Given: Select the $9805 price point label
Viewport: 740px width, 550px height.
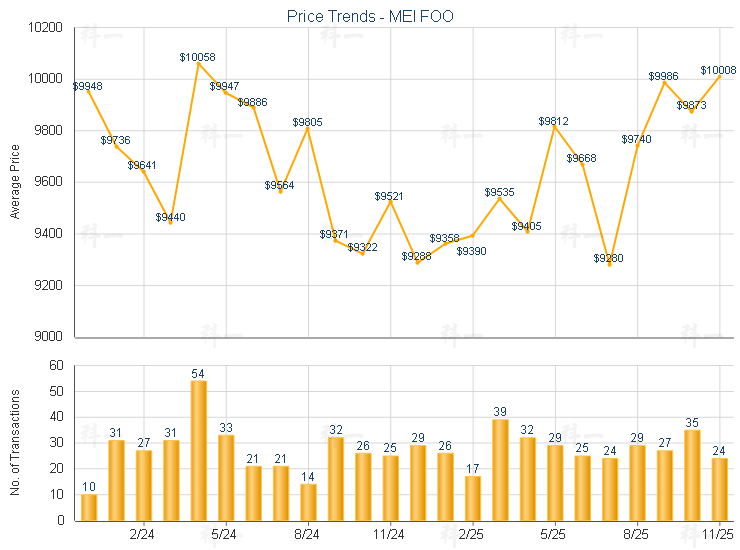Looking at the screenshot, I should [x=307, y=122].
